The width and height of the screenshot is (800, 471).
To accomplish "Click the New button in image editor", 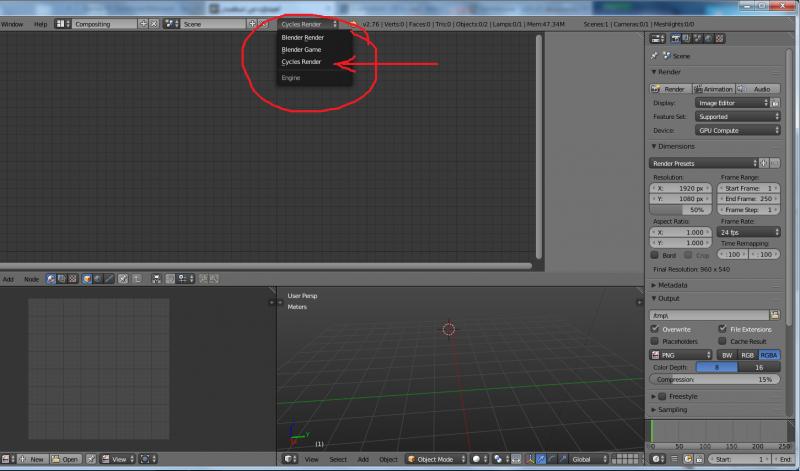I will pyautogui.click(x=33, y=459).
